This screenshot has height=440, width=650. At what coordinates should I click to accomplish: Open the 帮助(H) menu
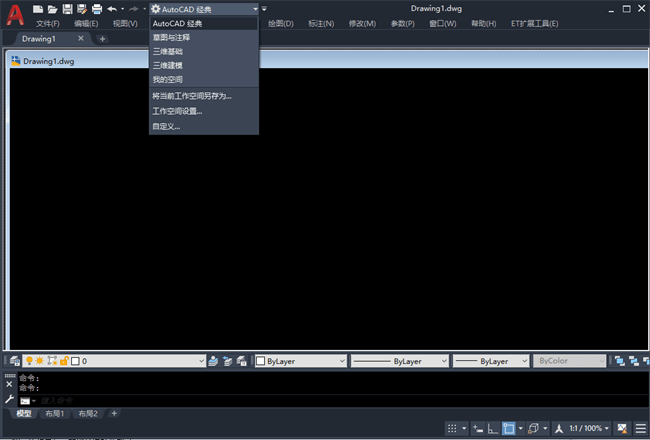pos(483,24)
